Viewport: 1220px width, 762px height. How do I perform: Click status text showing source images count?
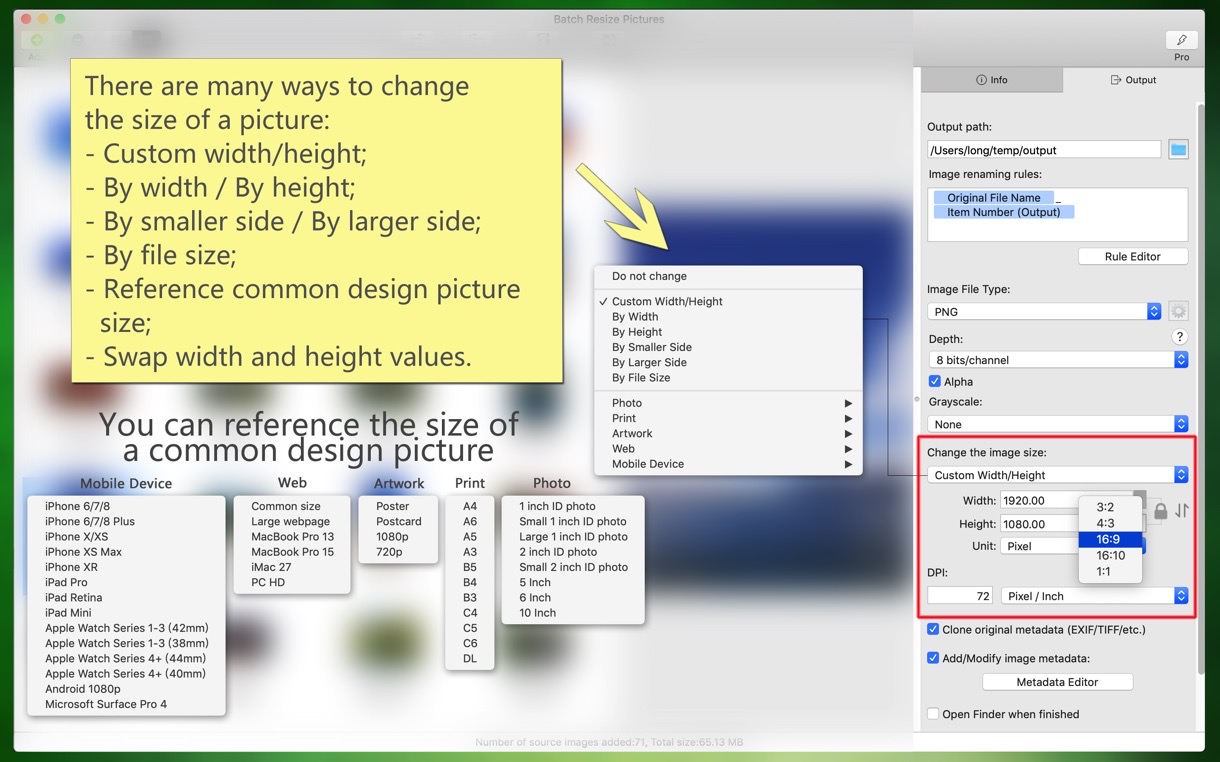coord(609,743)
